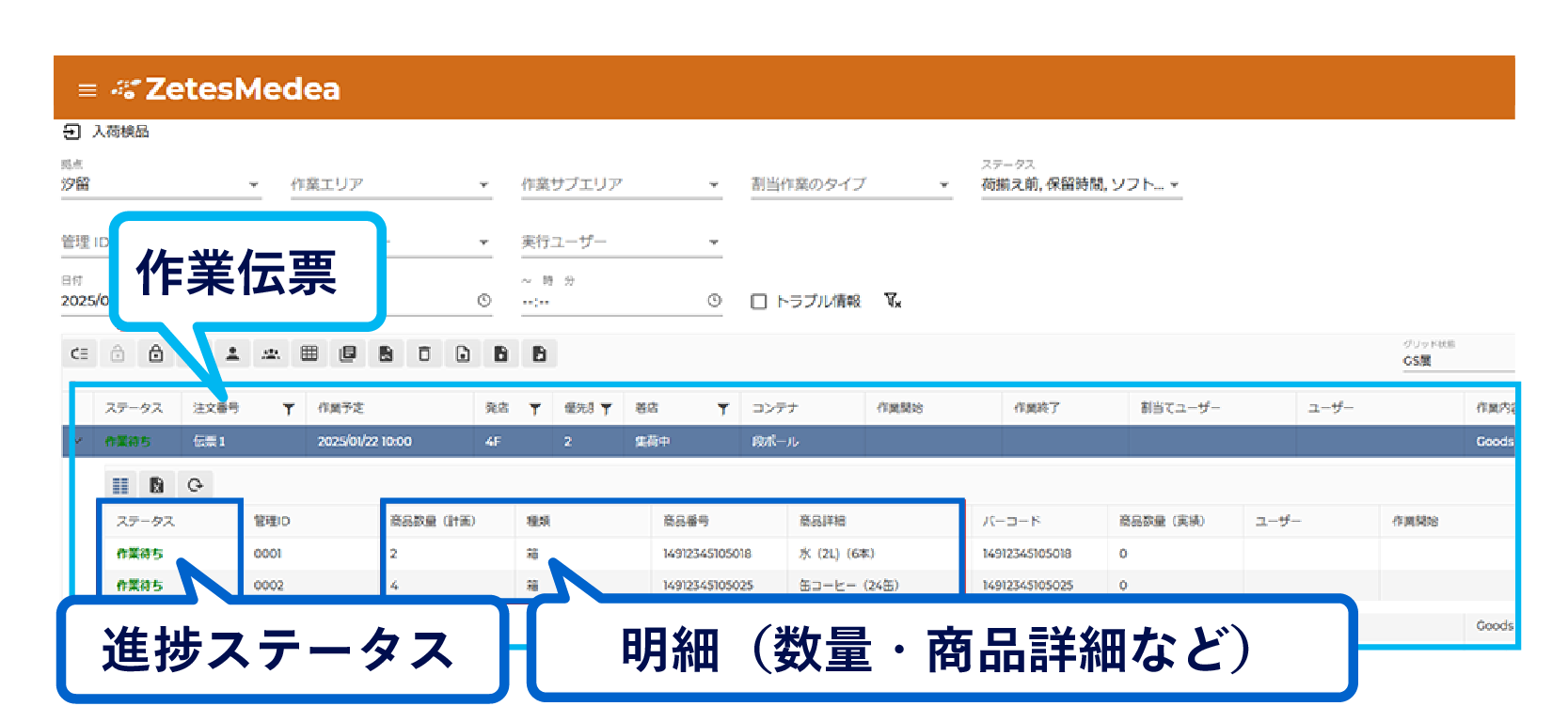Enable the トラブル情報 checkbox

point(758,302)
